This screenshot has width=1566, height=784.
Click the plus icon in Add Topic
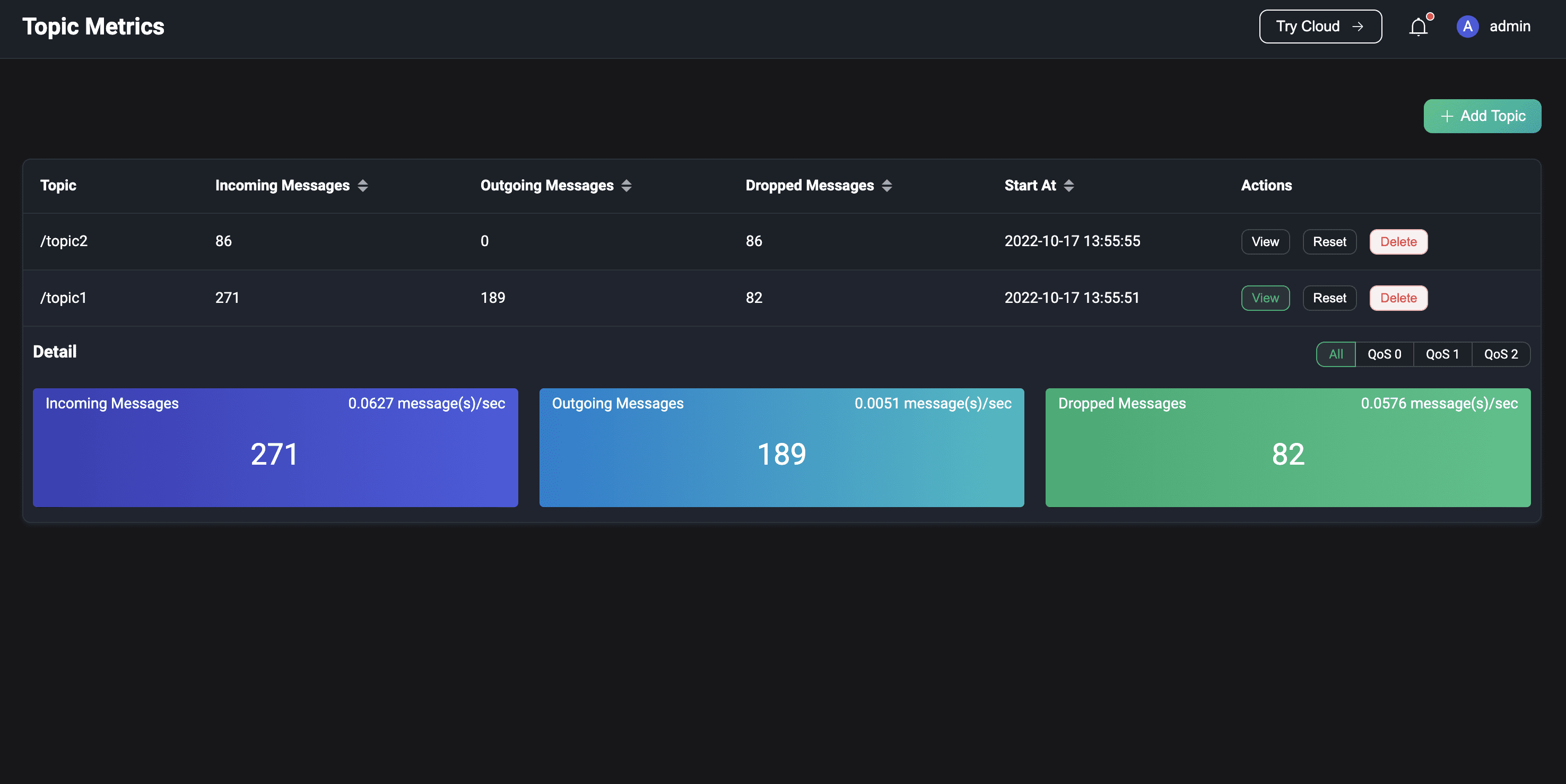(x=1447, y=116)
